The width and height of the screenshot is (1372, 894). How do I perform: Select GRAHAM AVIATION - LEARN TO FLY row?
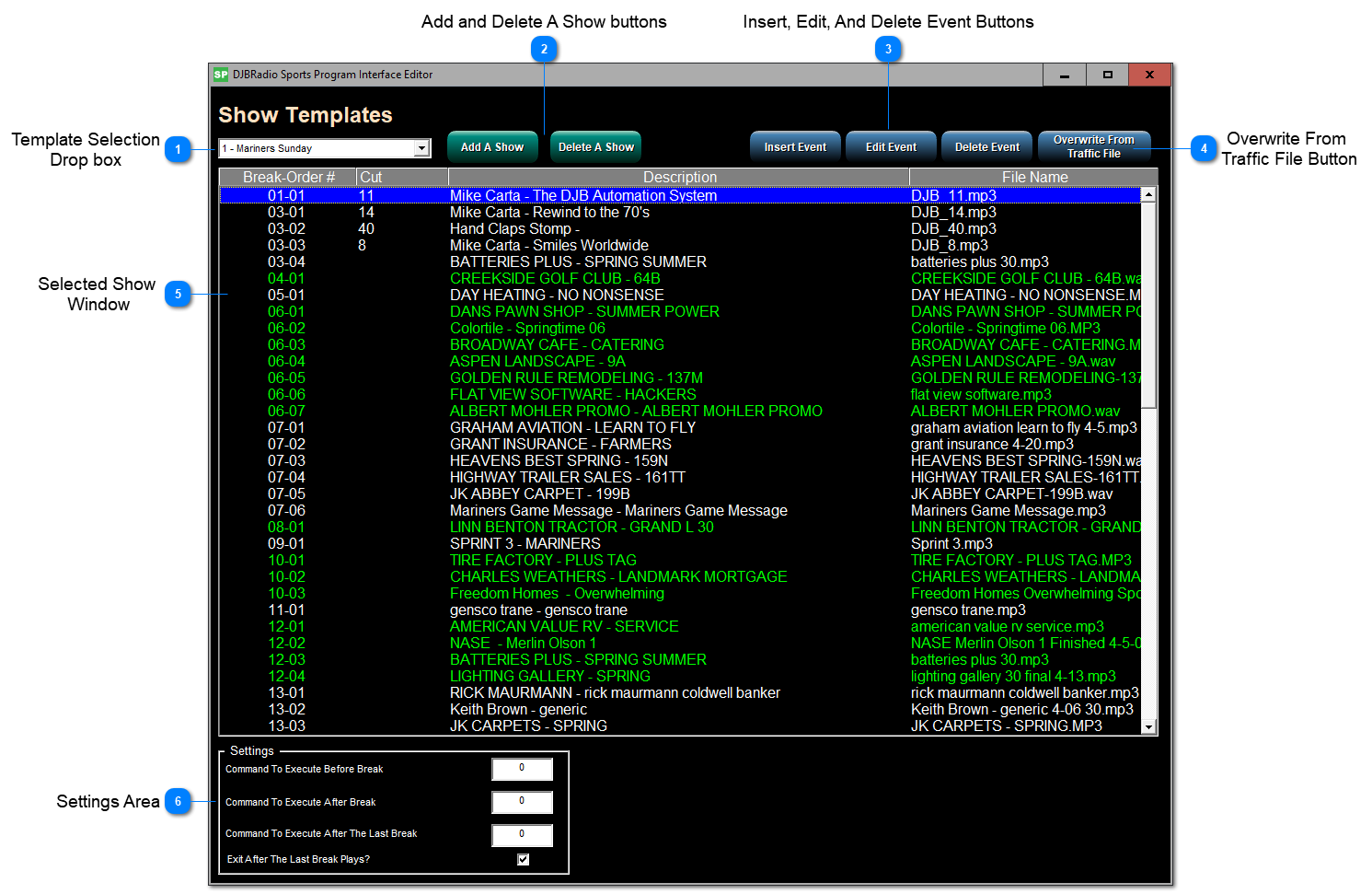coord(681,427)
